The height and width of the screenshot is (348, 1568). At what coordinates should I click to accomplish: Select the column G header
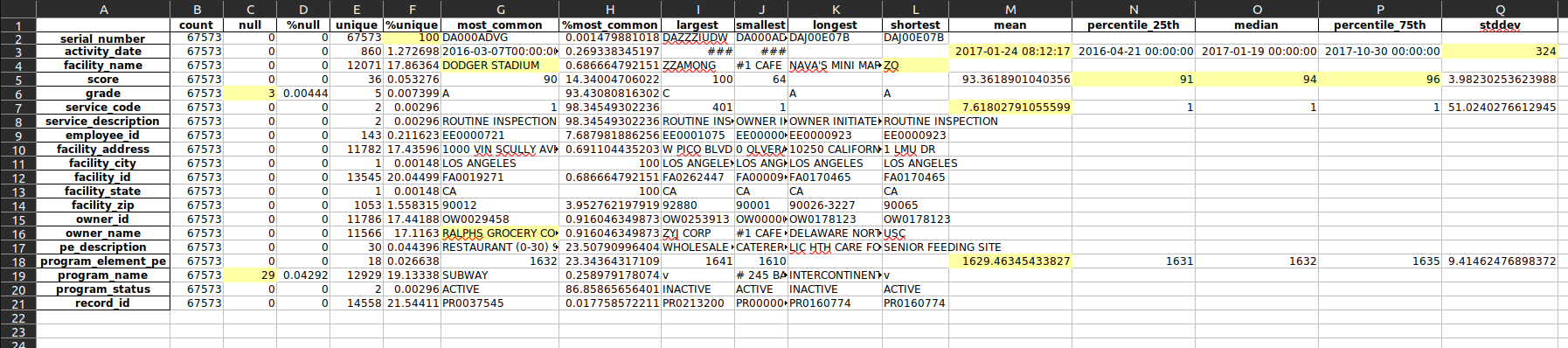(x=500, y=9)
